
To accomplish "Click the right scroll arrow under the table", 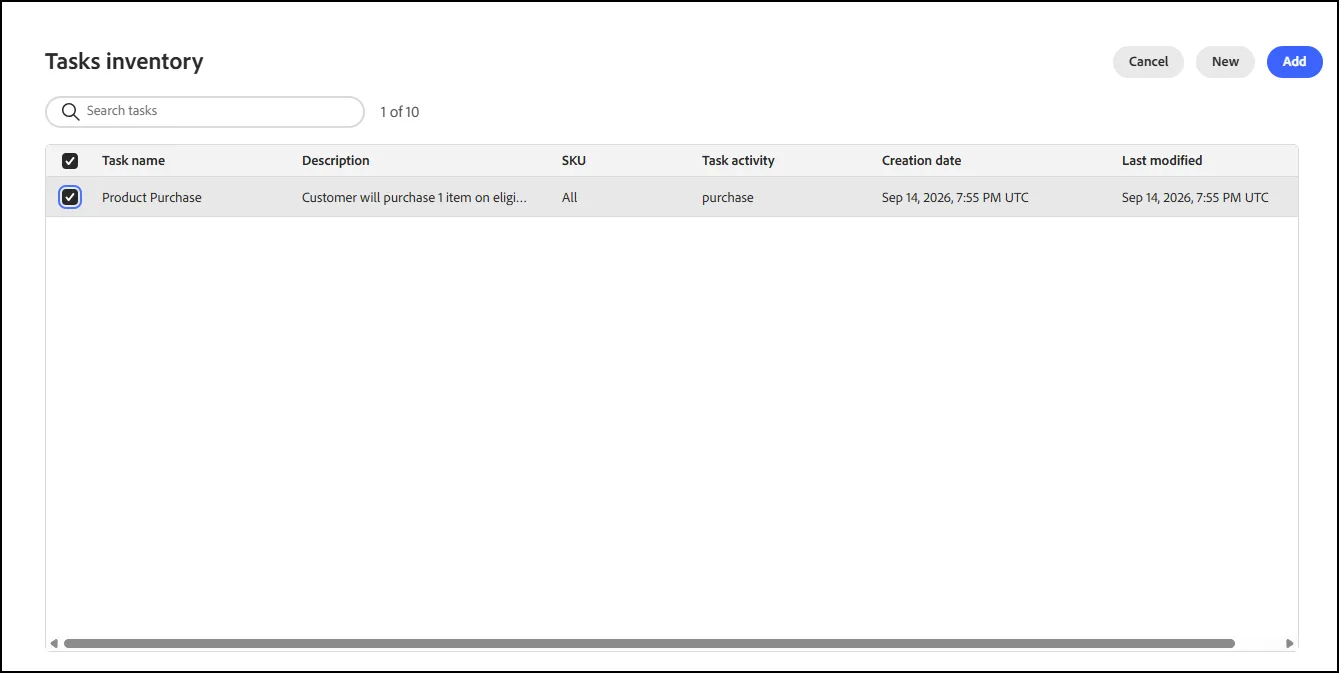I will click(x=1290, y=643).
